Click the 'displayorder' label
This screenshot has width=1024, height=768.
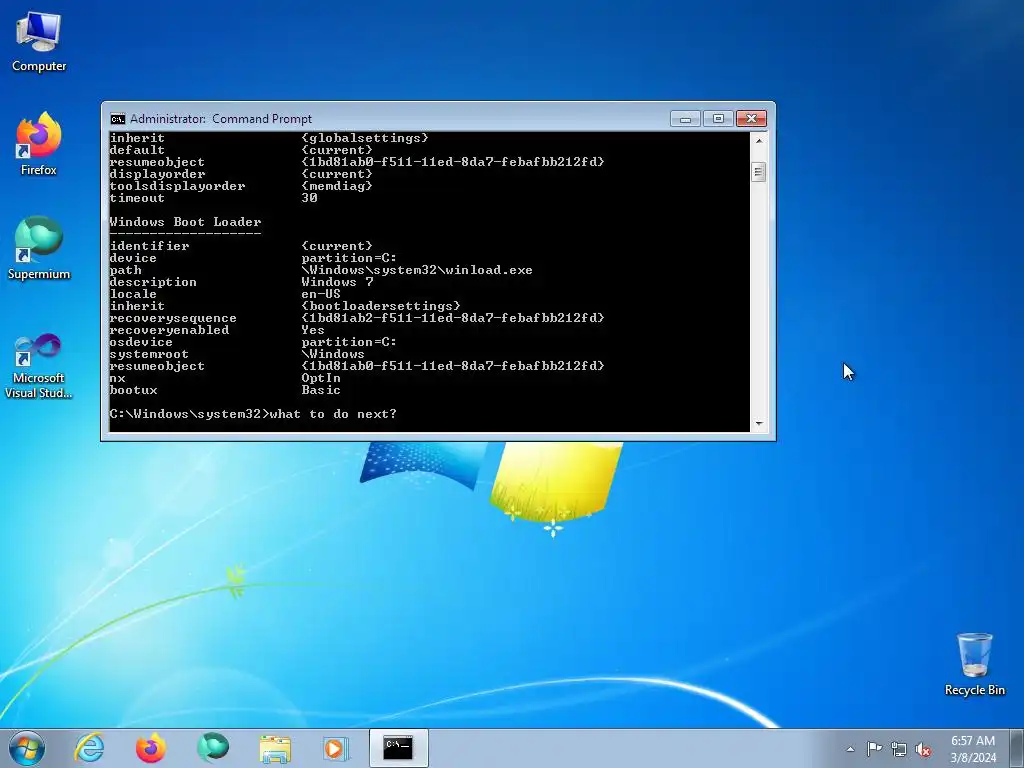157,174
